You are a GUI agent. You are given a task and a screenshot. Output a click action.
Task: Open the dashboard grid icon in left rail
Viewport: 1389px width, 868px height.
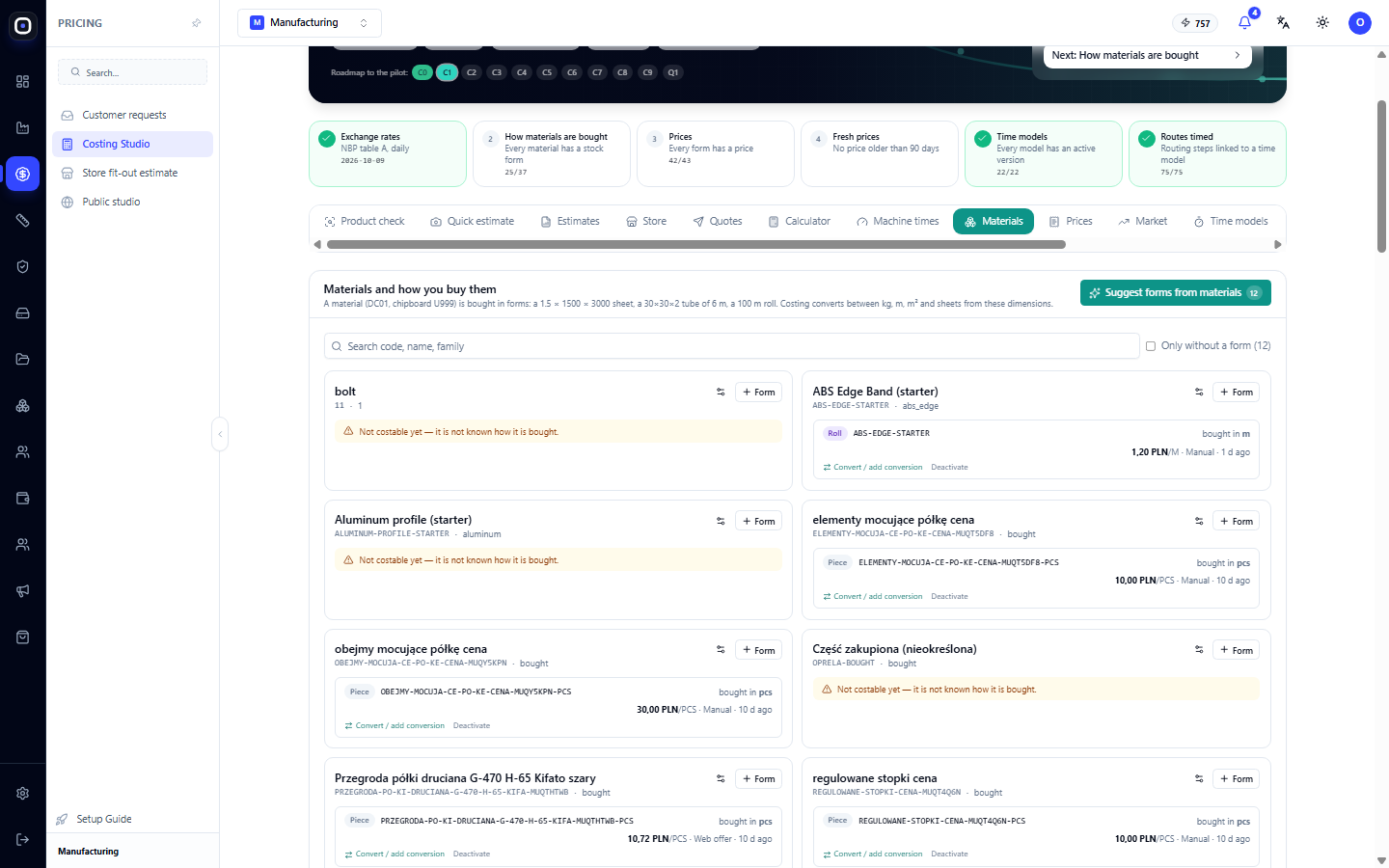click(x=23, y=82)
